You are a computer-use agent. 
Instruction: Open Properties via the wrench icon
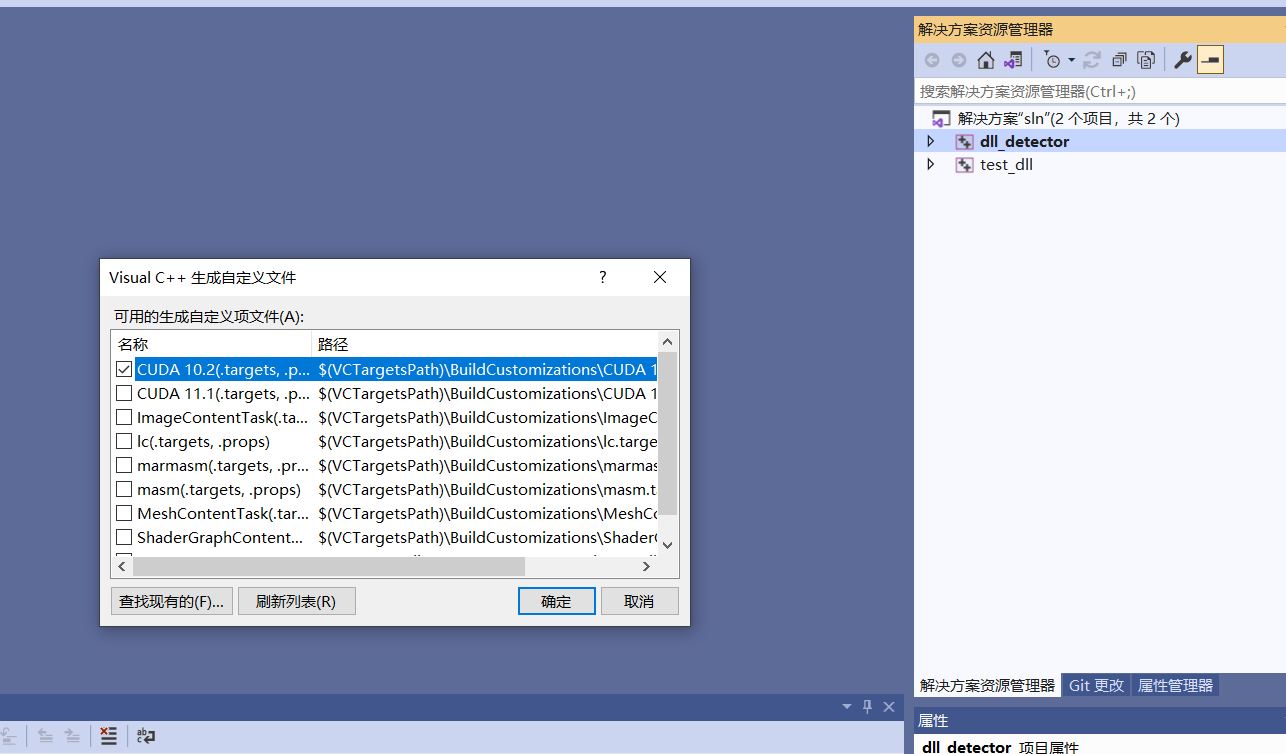(x=1182, y=60)
